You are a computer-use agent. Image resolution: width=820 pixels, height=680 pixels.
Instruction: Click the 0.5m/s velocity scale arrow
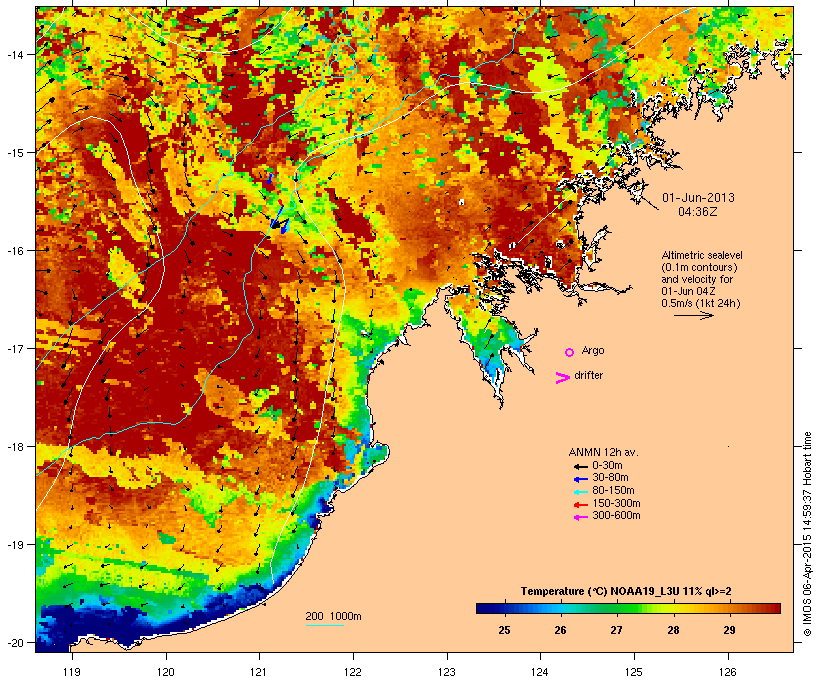693,315
